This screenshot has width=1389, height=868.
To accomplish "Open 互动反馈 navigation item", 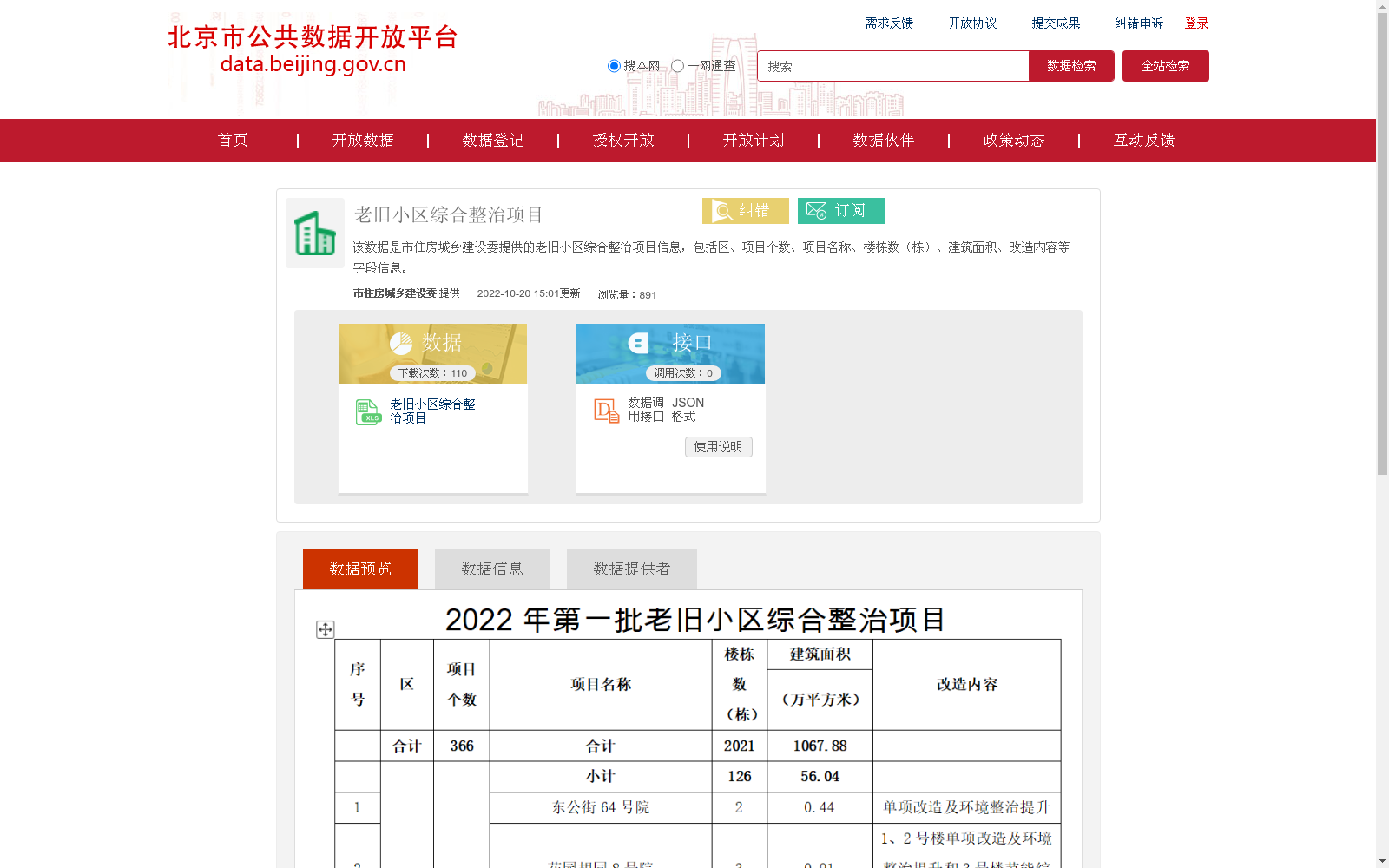I will click(x=1144, y=141).
